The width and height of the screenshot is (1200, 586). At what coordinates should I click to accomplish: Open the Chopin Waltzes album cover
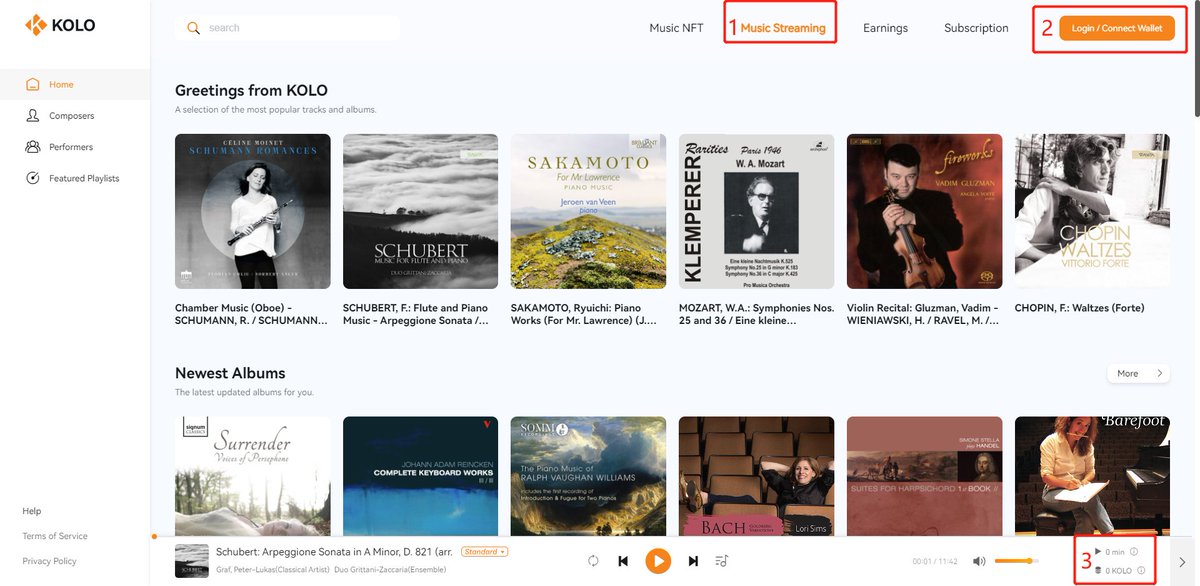click(1092, 211)
